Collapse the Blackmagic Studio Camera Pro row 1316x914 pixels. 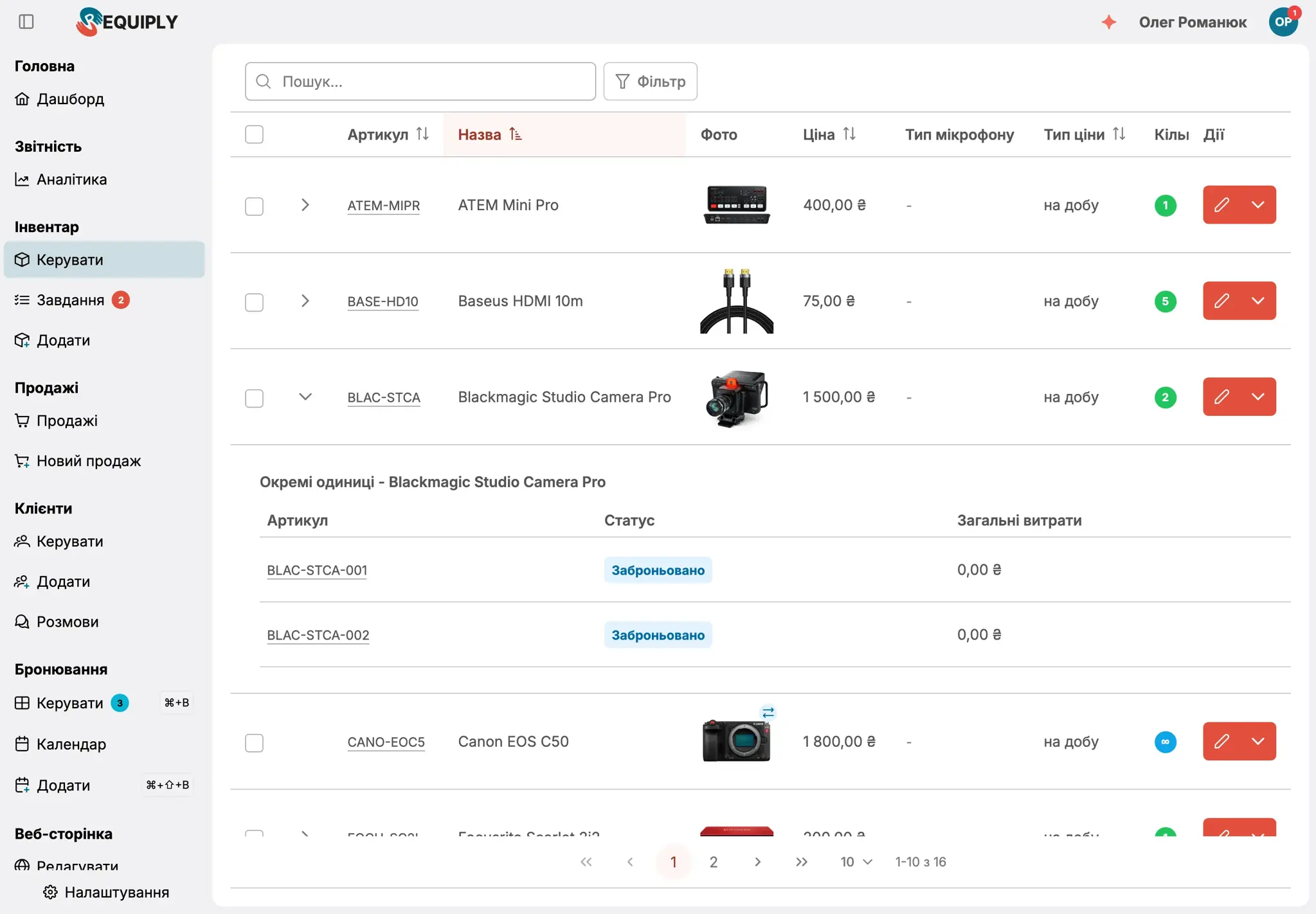coord(305,397)
